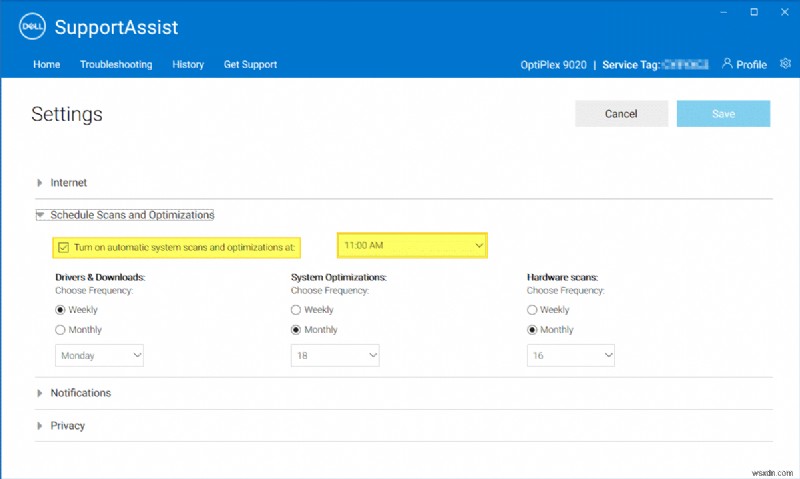Screen dimensions: 800x479
Task: Expand the Privacy section
Action: (x=61, y=425)
